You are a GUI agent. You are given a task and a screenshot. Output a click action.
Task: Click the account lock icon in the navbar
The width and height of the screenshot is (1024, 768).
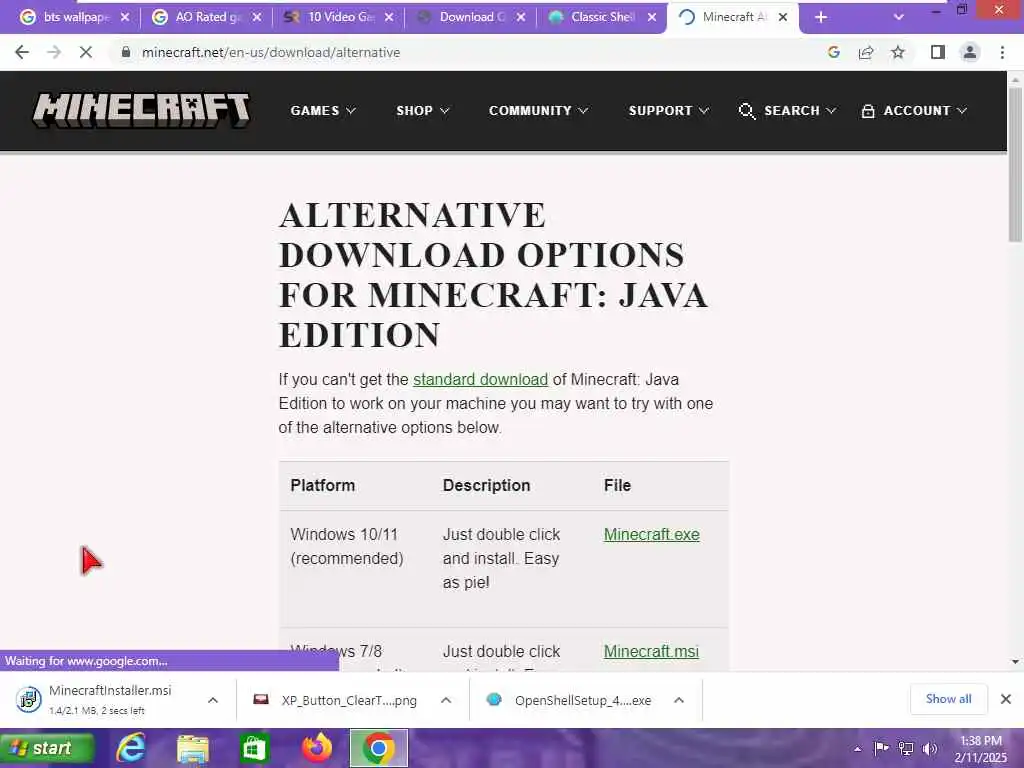868,111
